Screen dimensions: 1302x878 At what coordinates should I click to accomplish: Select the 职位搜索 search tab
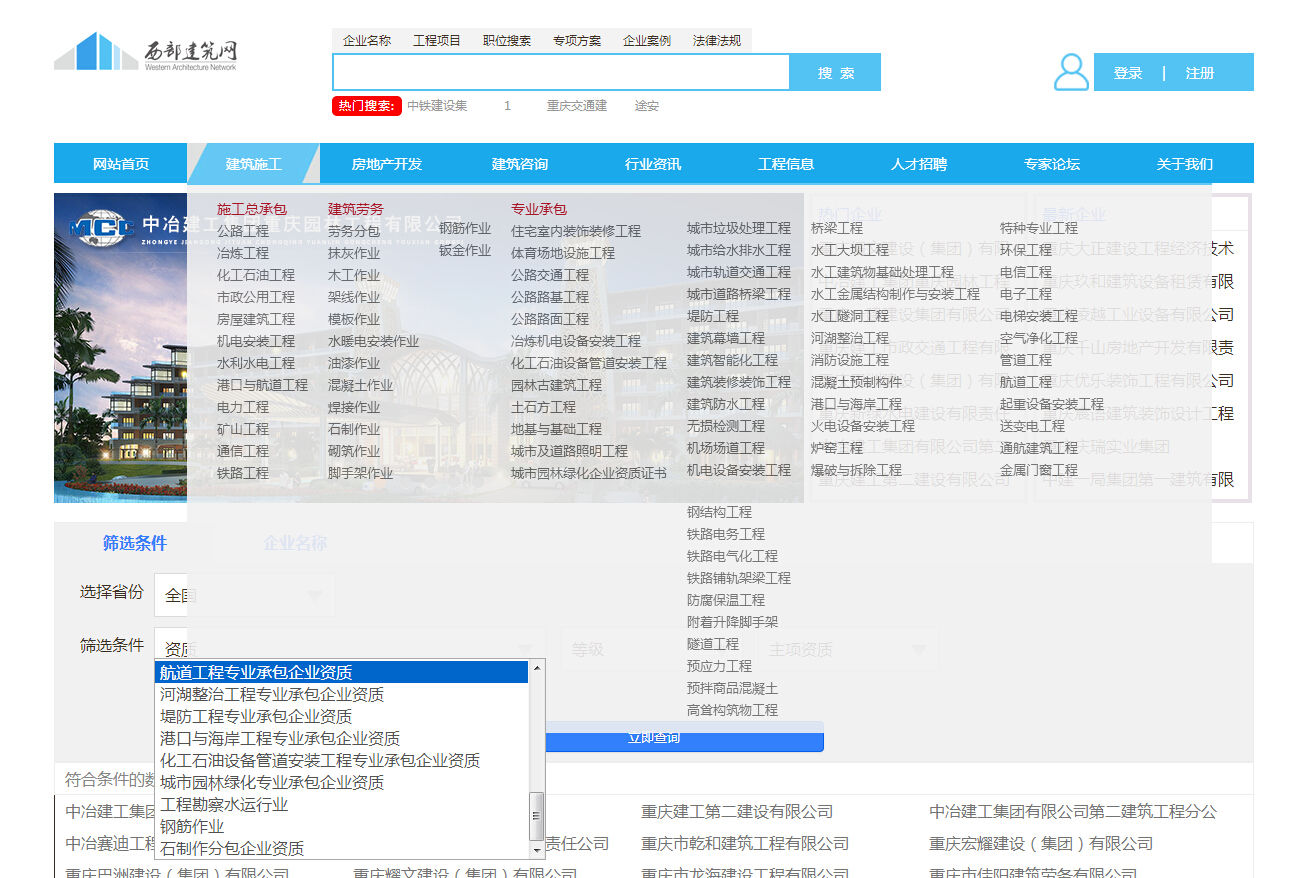click(507, 41)
